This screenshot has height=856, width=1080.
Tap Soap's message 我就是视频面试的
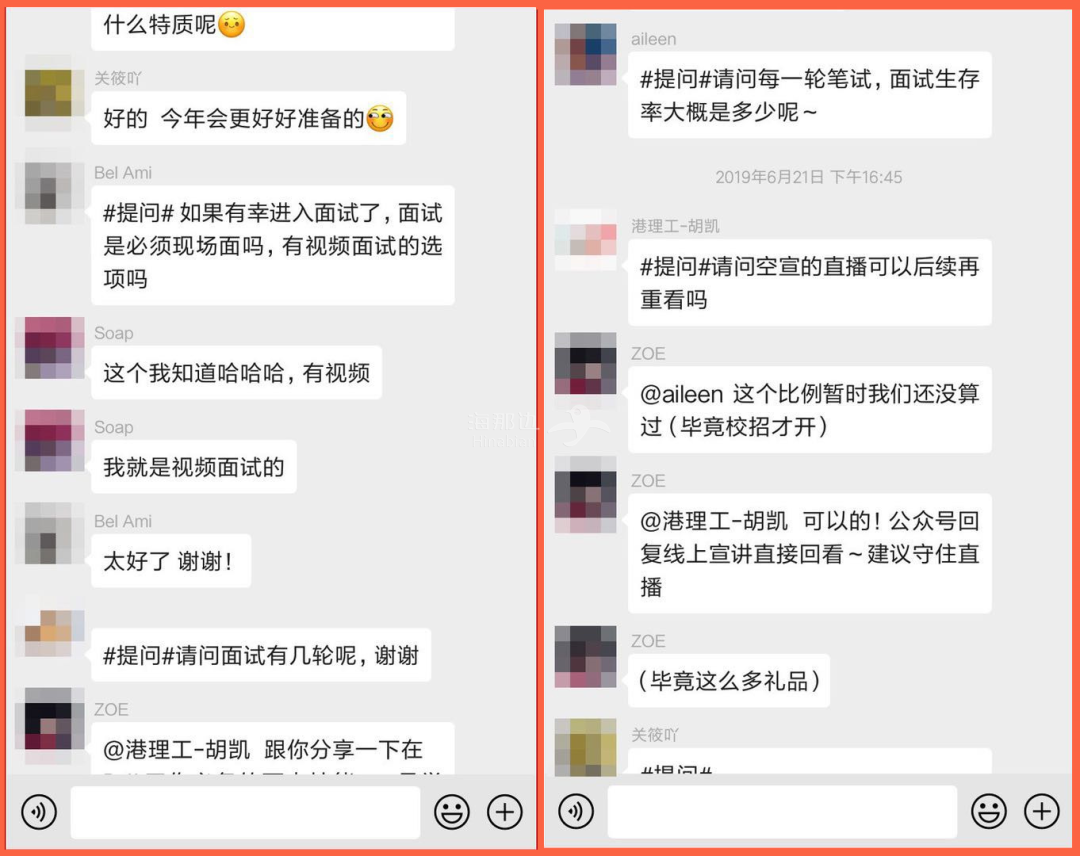click(194, 467)
